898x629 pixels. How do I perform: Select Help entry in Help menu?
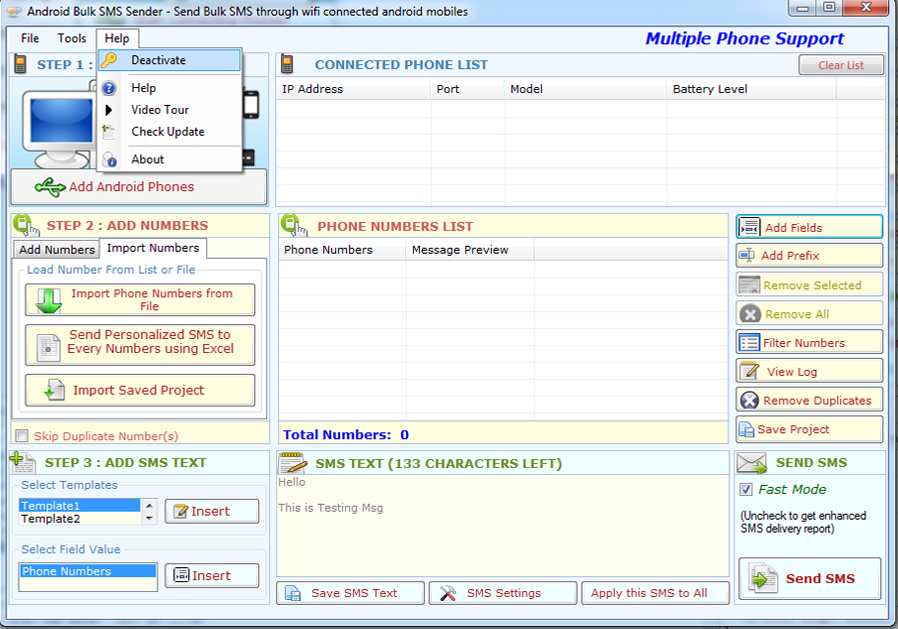click(170, 88)
